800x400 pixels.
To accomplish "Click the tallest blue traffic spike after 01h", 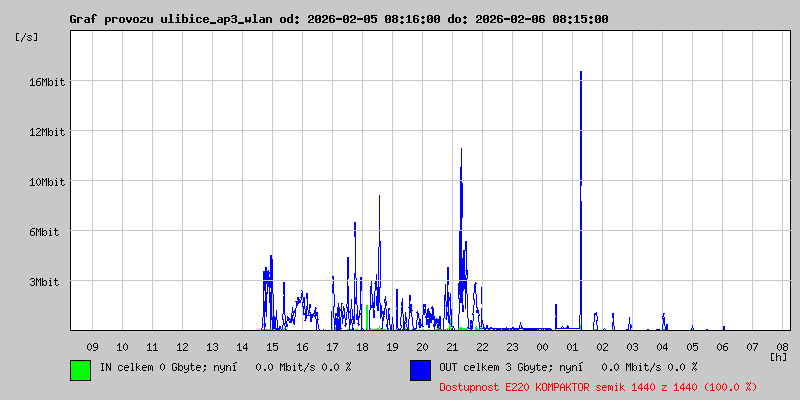I will click(581, 200).
